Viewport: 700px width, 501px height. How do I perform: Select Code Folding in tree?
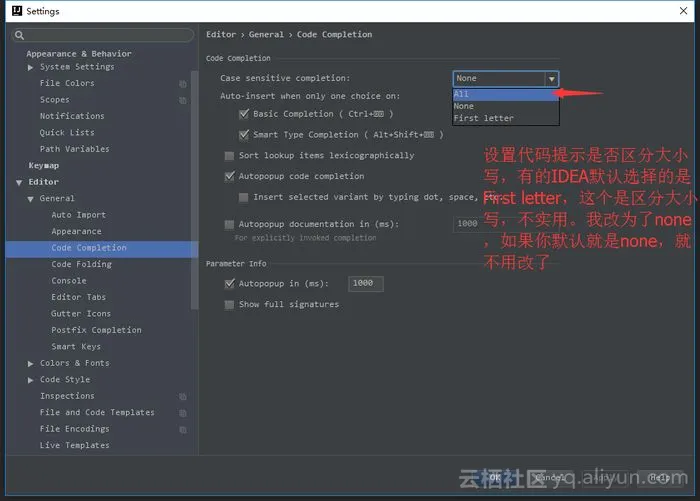click(x=81, y=264)
